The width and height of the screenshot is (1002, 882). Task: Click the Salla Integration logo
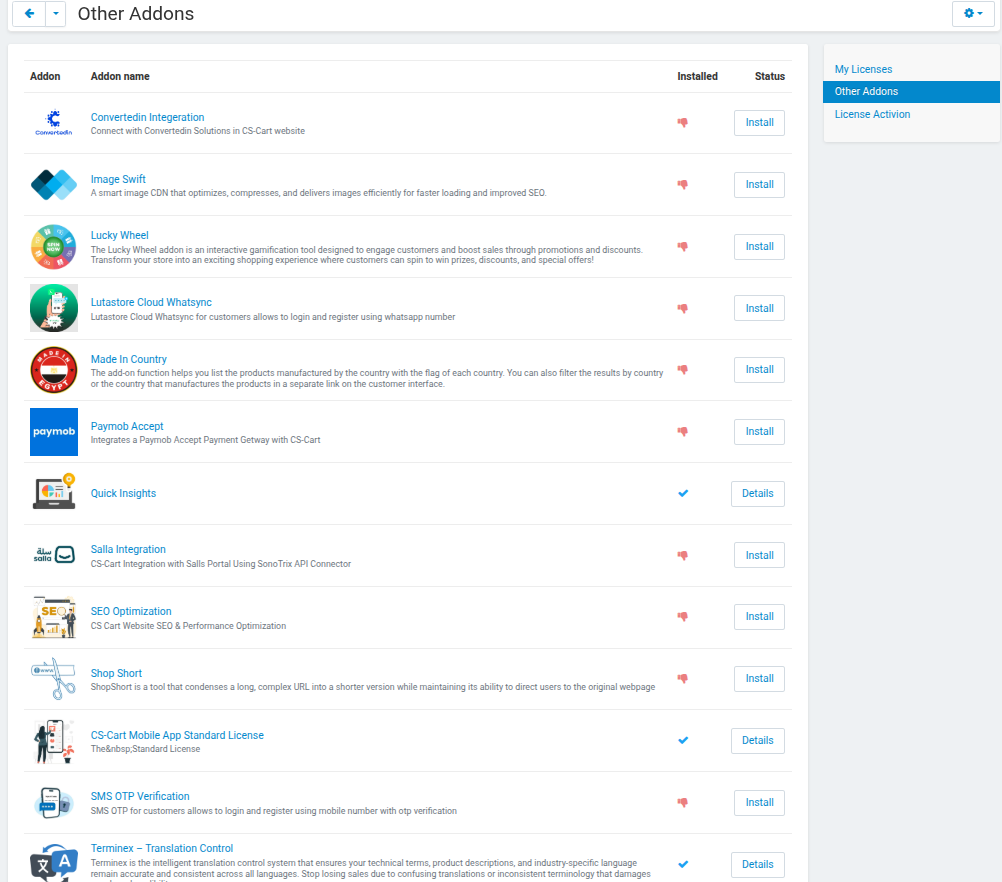(x=53, y=555)
